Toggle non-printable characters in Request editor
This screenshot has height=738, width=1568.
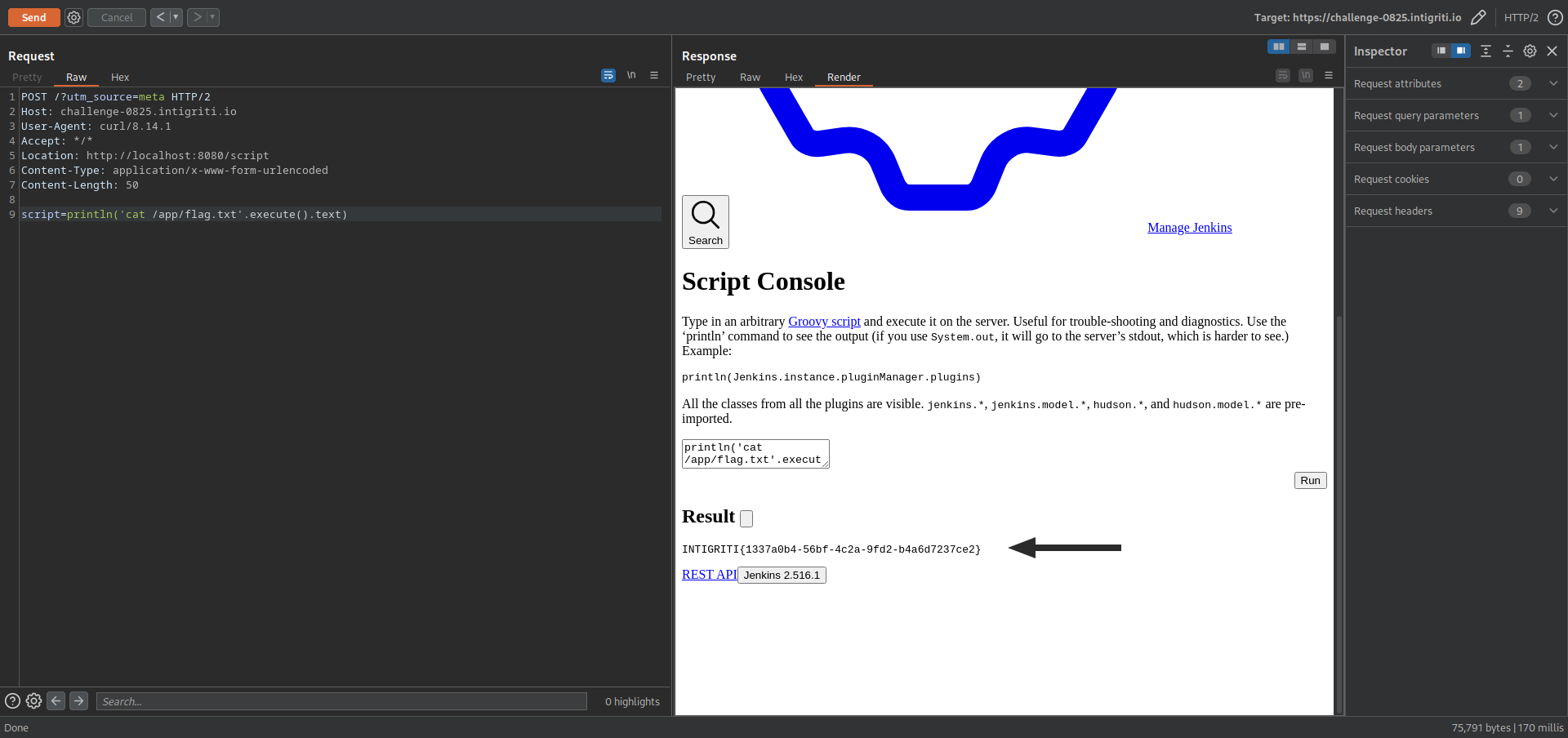(631, 75)
